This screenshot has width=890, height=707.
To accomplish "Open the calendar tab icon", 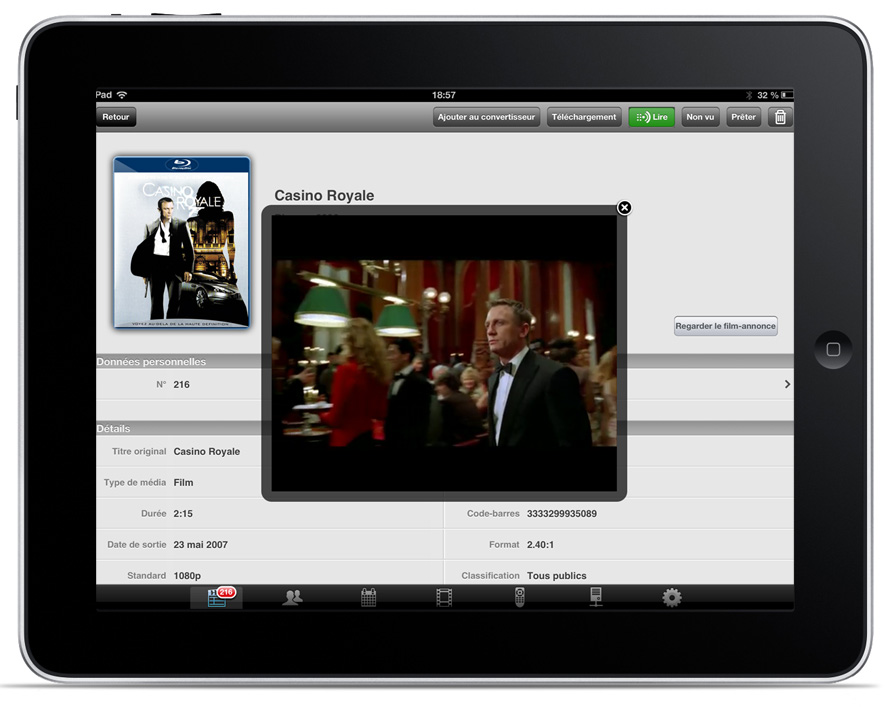I will (x=368, y=597).
